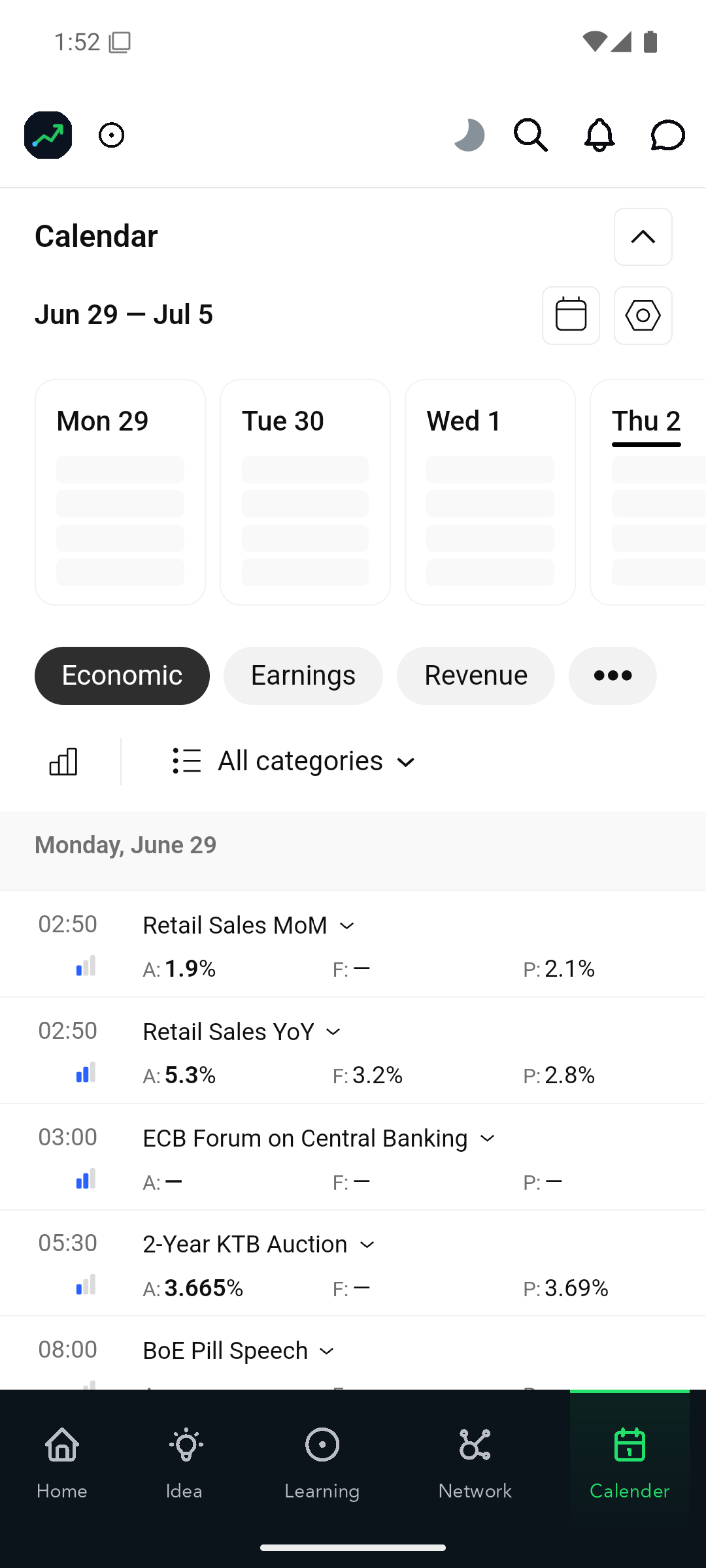Screen dimensions: 706x1568
Task: Tap previous value 3.69% for KTB Auction
Action: click(576, 1288)
